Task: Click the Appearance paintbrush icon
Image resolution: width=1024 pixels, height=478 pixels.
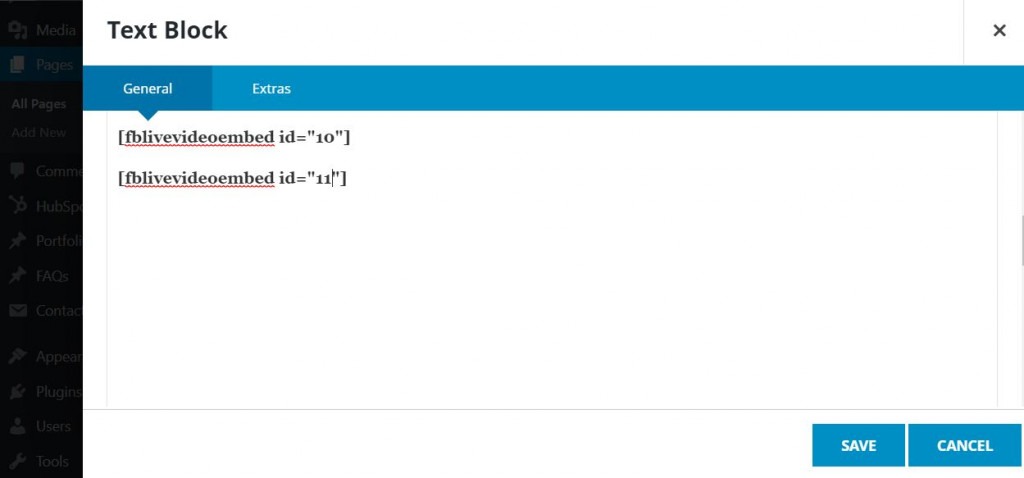Action: point(18,357)
